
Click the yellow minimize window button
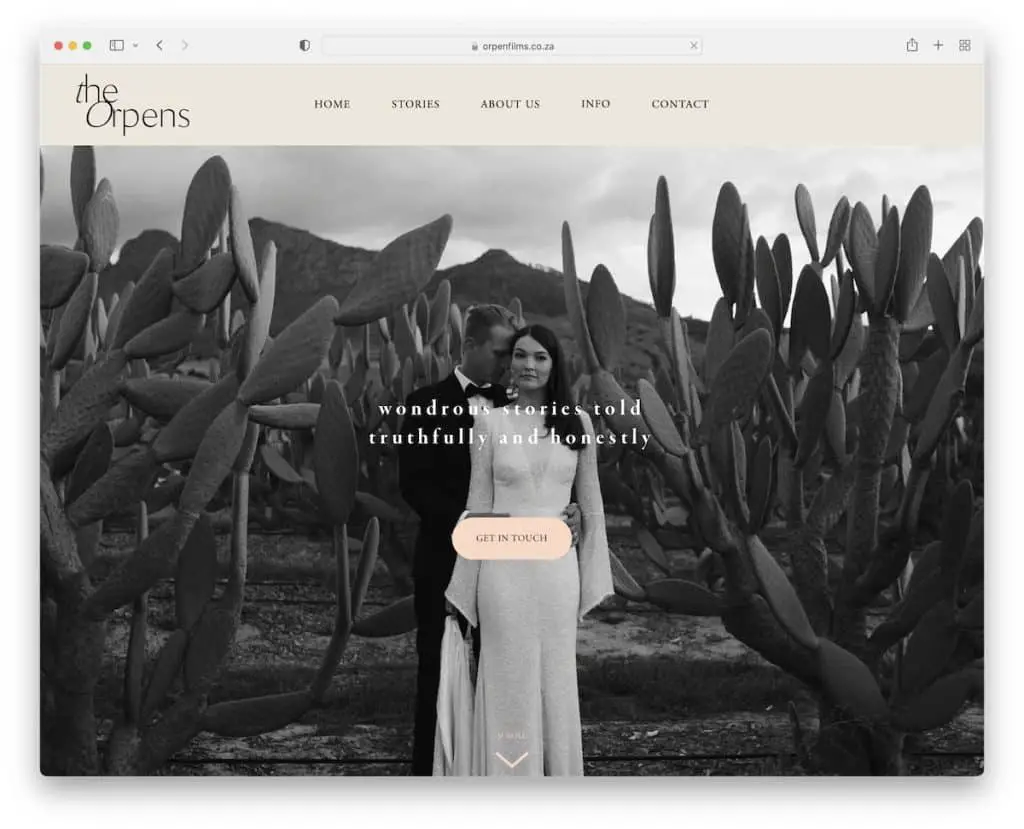pyautogui.click(x=72, y=45)
